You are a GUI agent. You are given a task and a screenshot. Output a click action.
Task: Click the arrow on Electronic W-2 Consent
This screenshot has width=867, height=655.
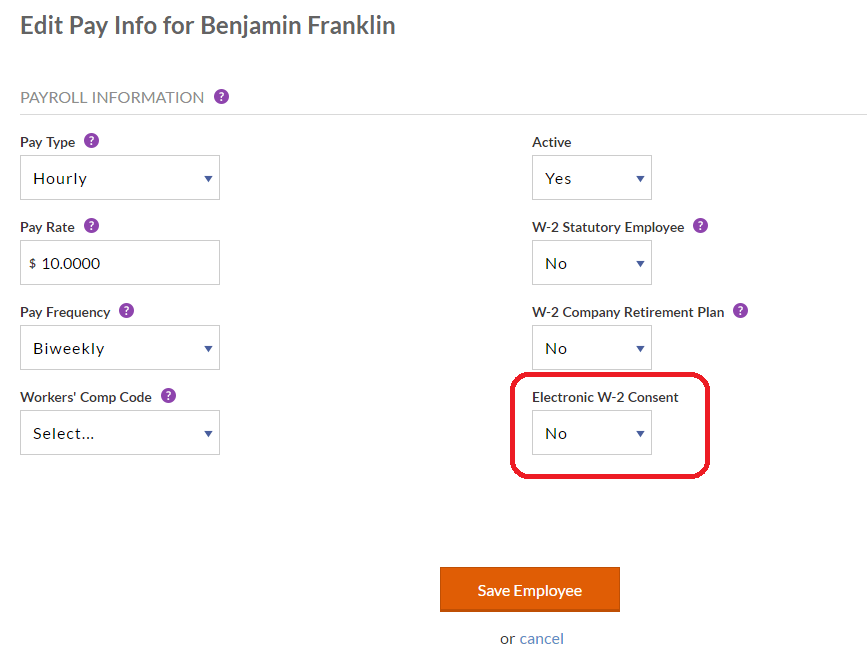coord(640,434)
